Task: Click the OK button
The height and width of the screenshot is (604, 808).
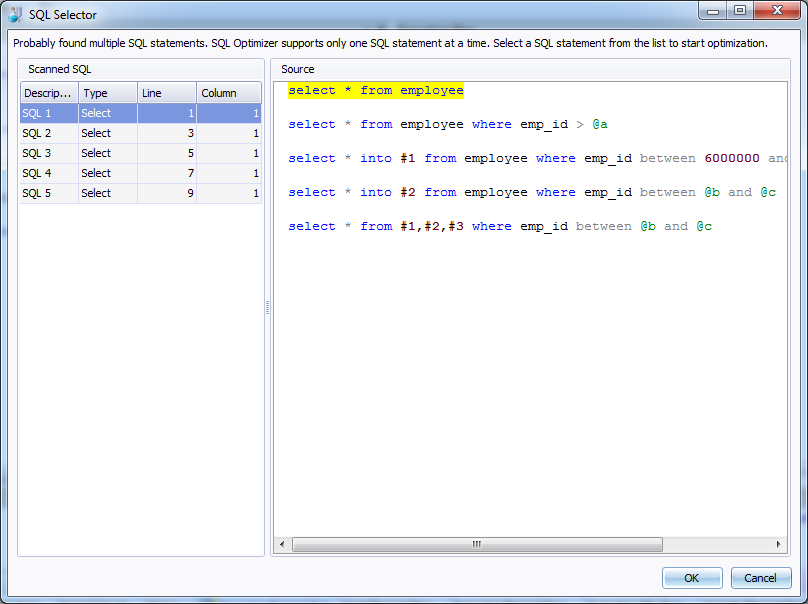Action: point(691,578)
